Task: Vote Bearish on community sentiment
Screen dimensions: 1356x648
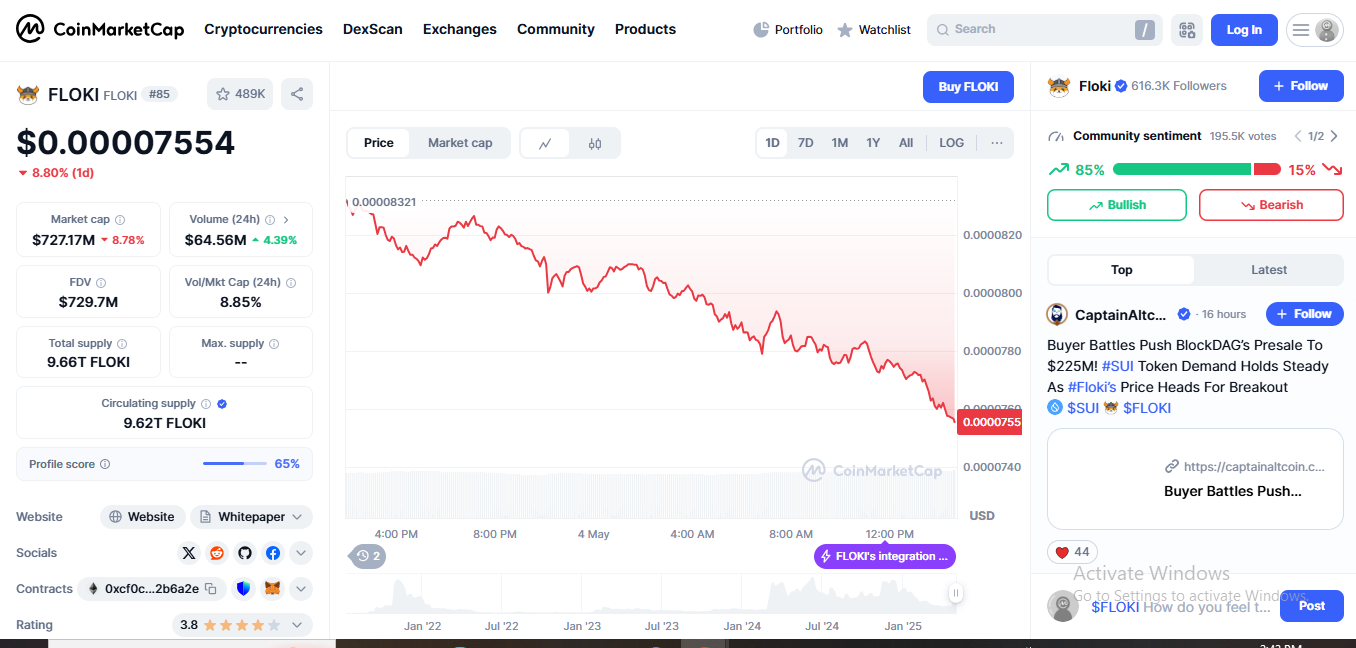Action: pos(1271,205)
